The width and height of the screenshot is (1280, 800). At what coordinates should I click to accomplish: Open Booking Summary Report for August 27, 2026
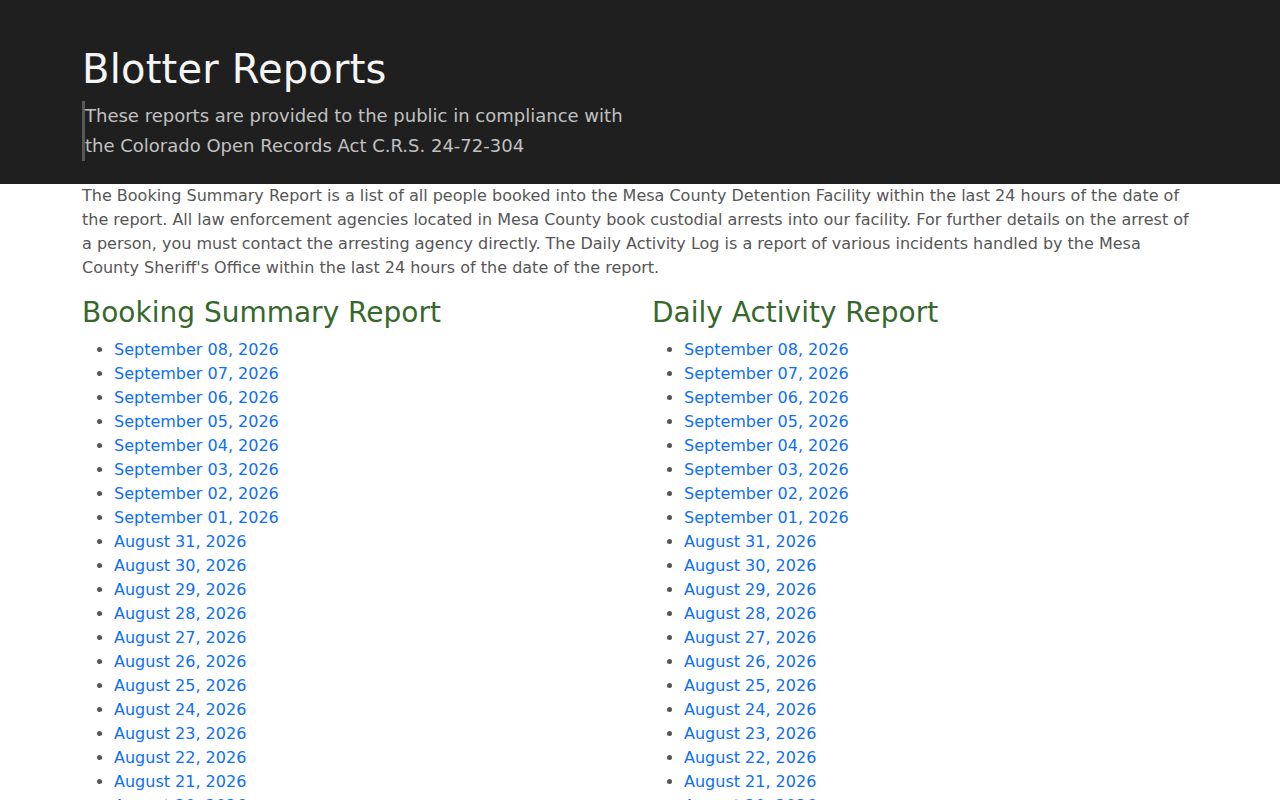(x=180, y=637)
